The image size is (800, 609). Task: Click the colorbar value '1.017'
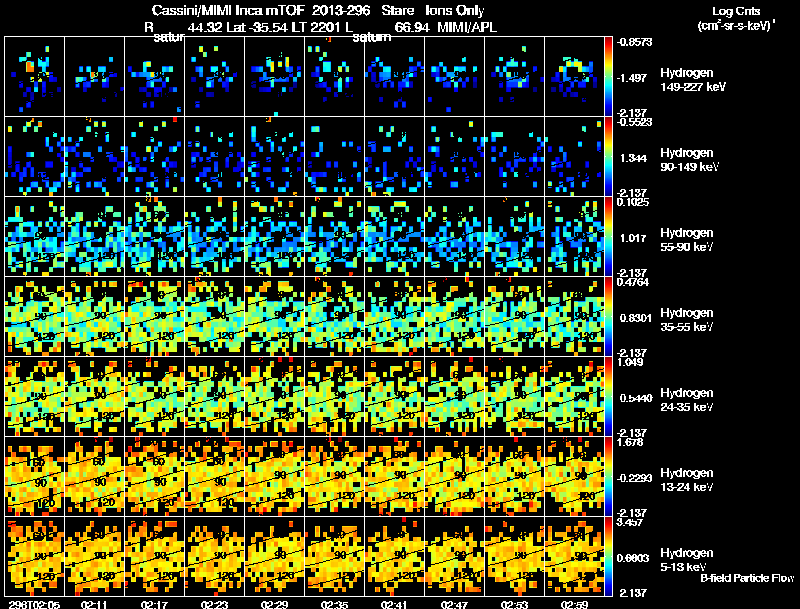[x=633, y=238]
